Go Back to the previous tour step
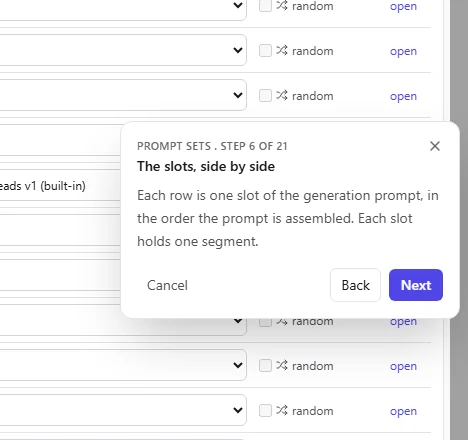 coord(355,285)
